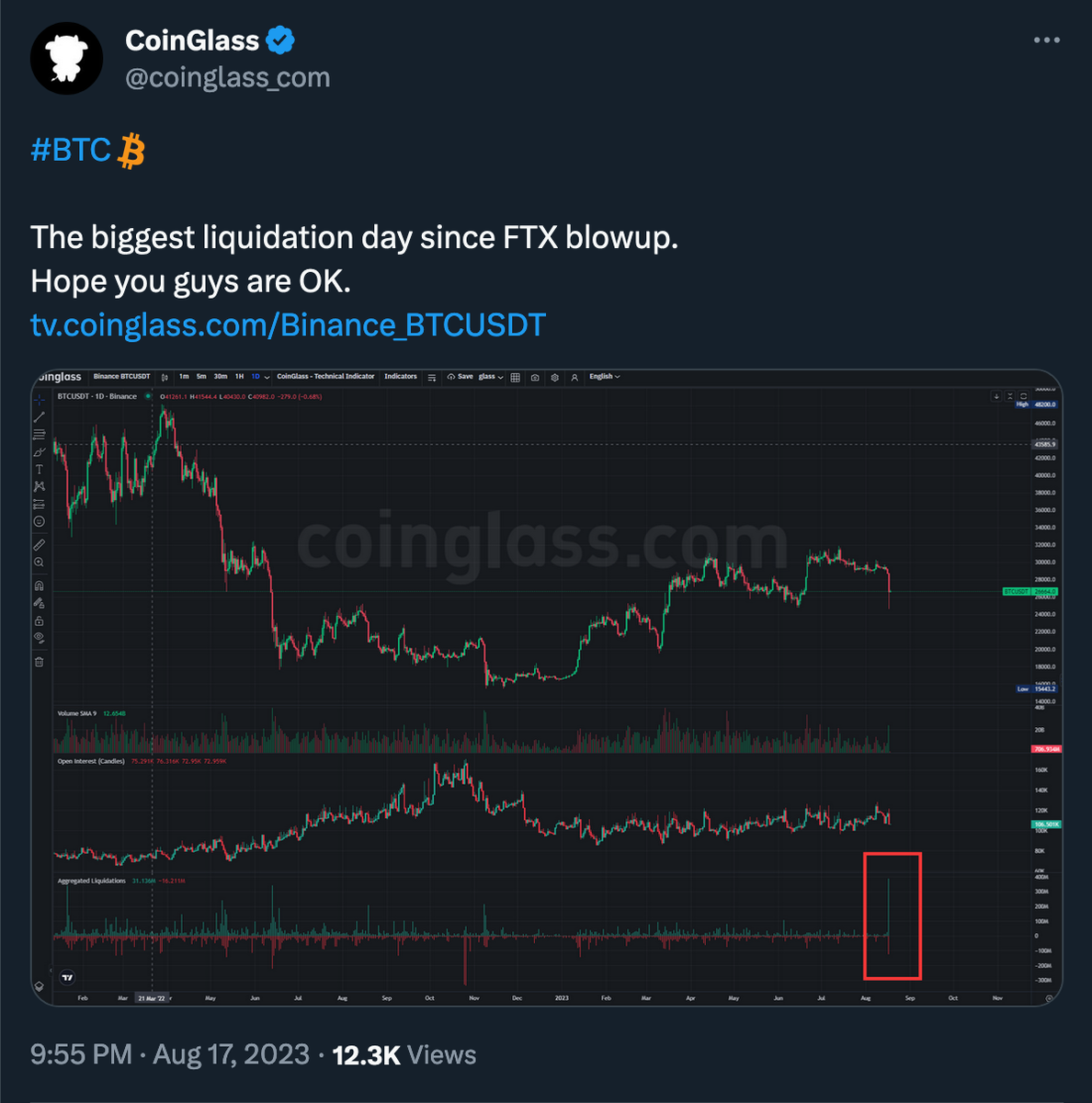Click the Save button in the toolbar
This screenshot has width=1092, height=1103.
click(x=462, y=377)
